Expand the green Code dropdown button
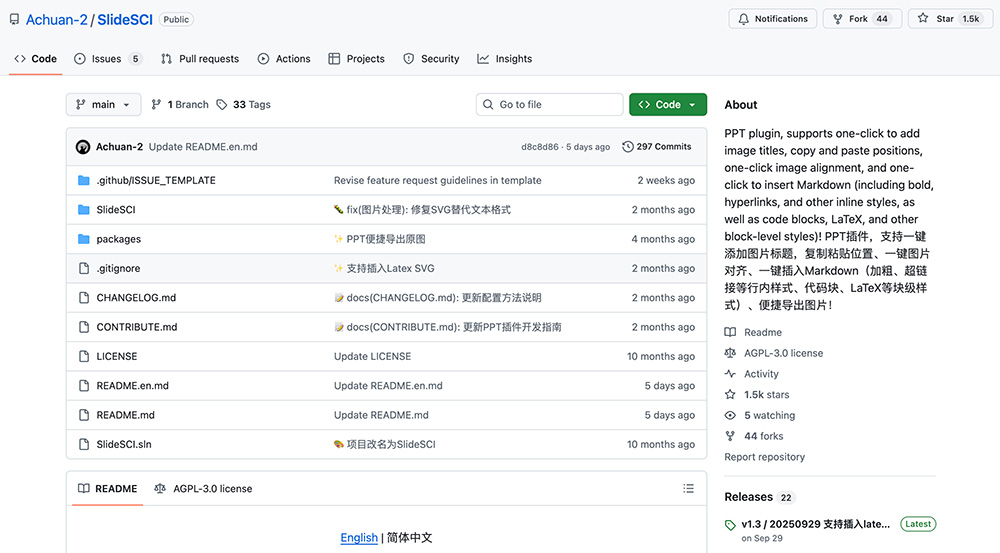This screenshot has height=553, width=1000. 668,104
